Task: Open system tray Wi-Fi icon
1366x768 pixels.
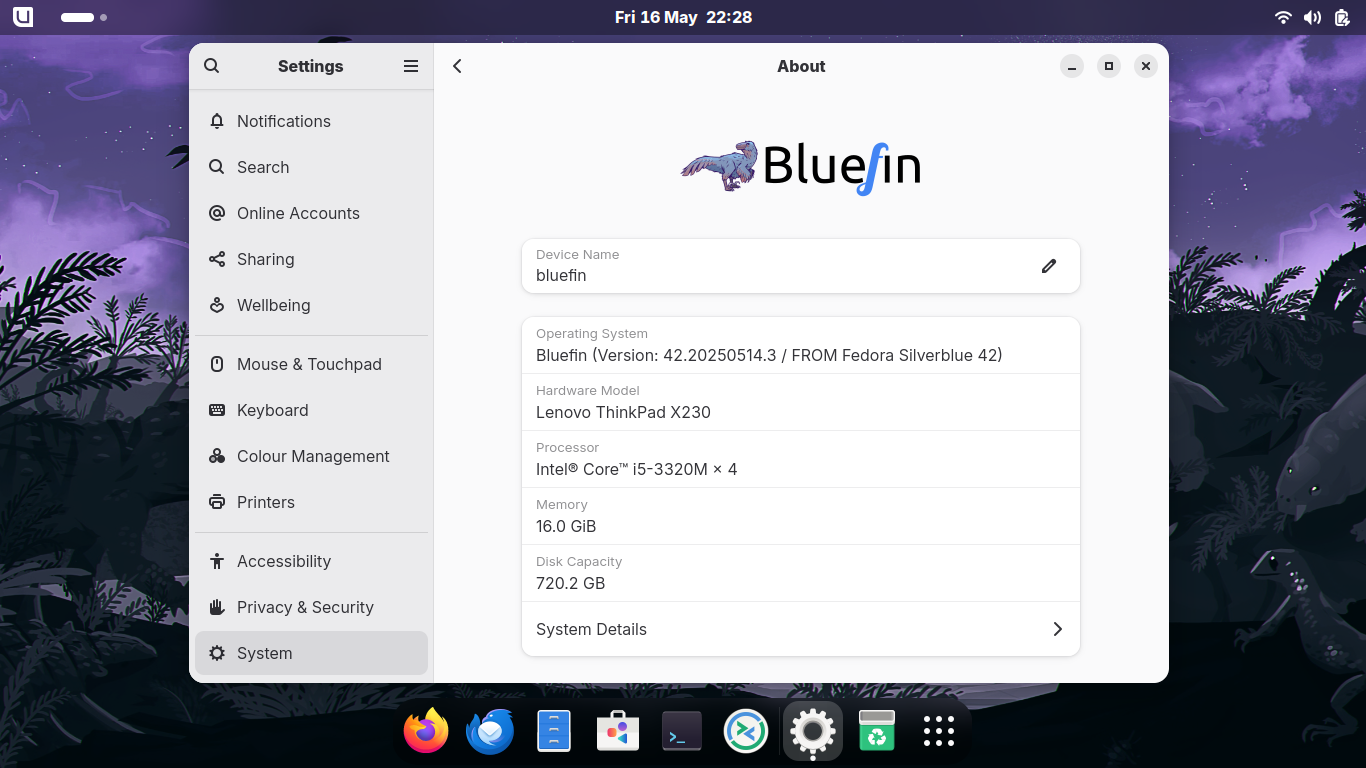Action: (x=1283, y=17)
